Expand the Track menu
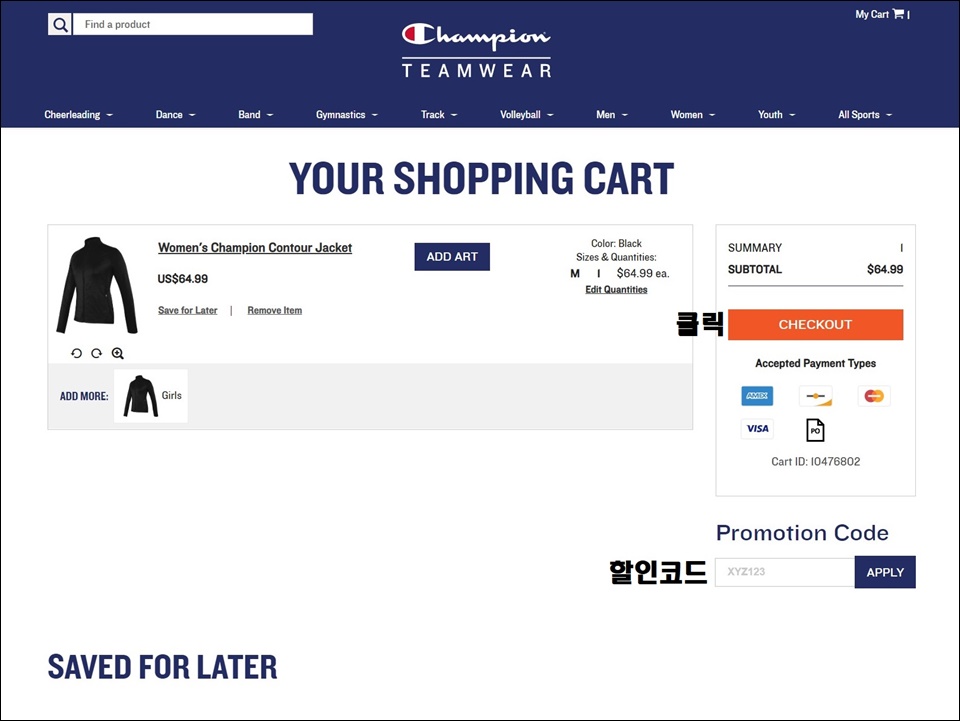960x721 pixels. (439, 114)
